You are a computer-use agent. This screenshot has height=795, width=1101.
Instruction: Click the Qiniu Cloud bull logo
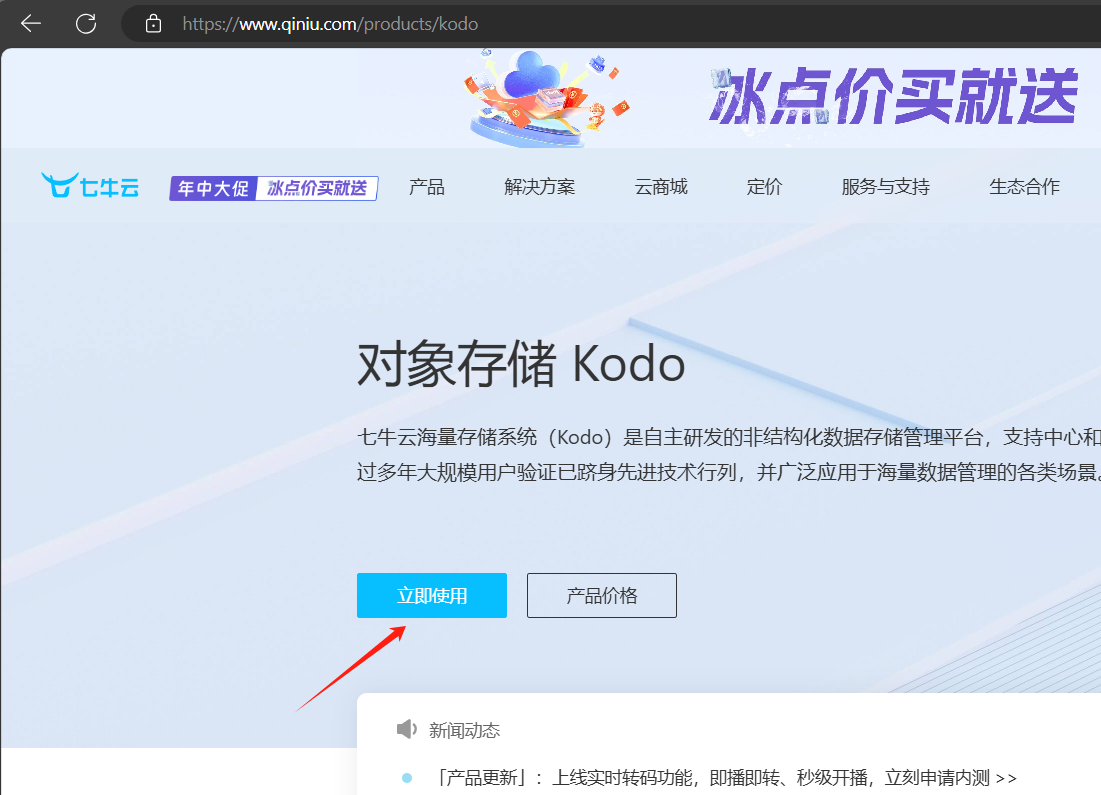pyautogui.click(x=90, y=187)
